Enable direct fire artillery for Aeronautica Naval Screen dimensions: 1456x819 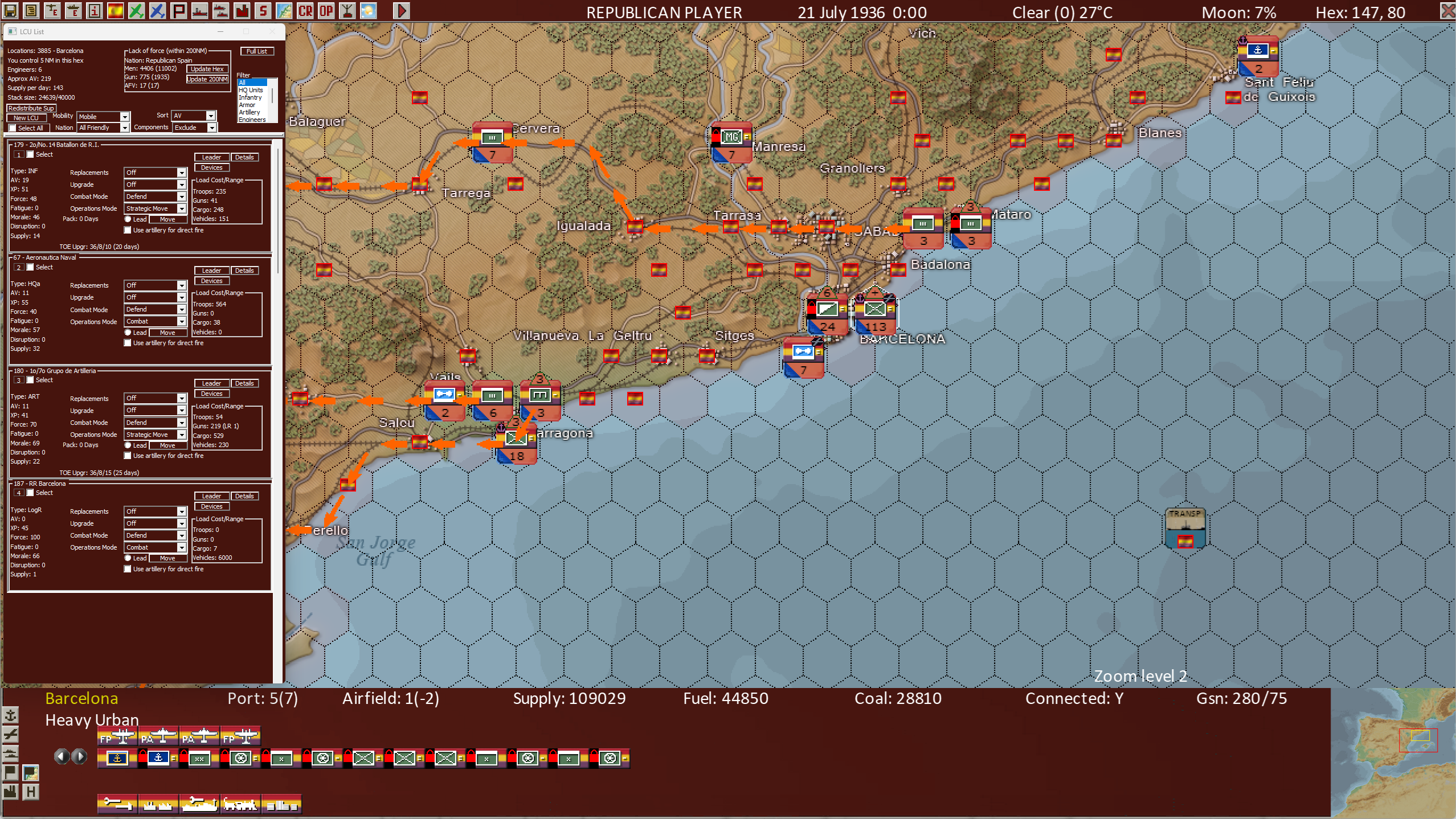[x=128, y=343]
